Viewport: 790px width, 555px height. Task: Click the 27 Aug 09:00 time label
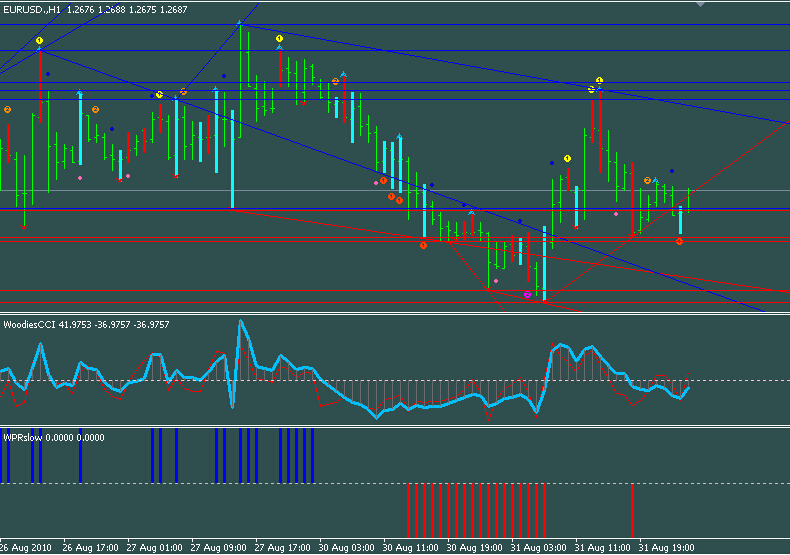click(x=218, y=547)
